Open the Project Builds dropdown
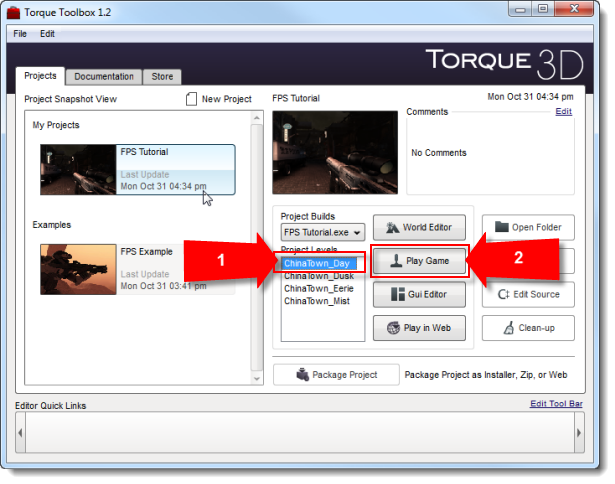This screenshot has height=484, width=615. [323, 232]
